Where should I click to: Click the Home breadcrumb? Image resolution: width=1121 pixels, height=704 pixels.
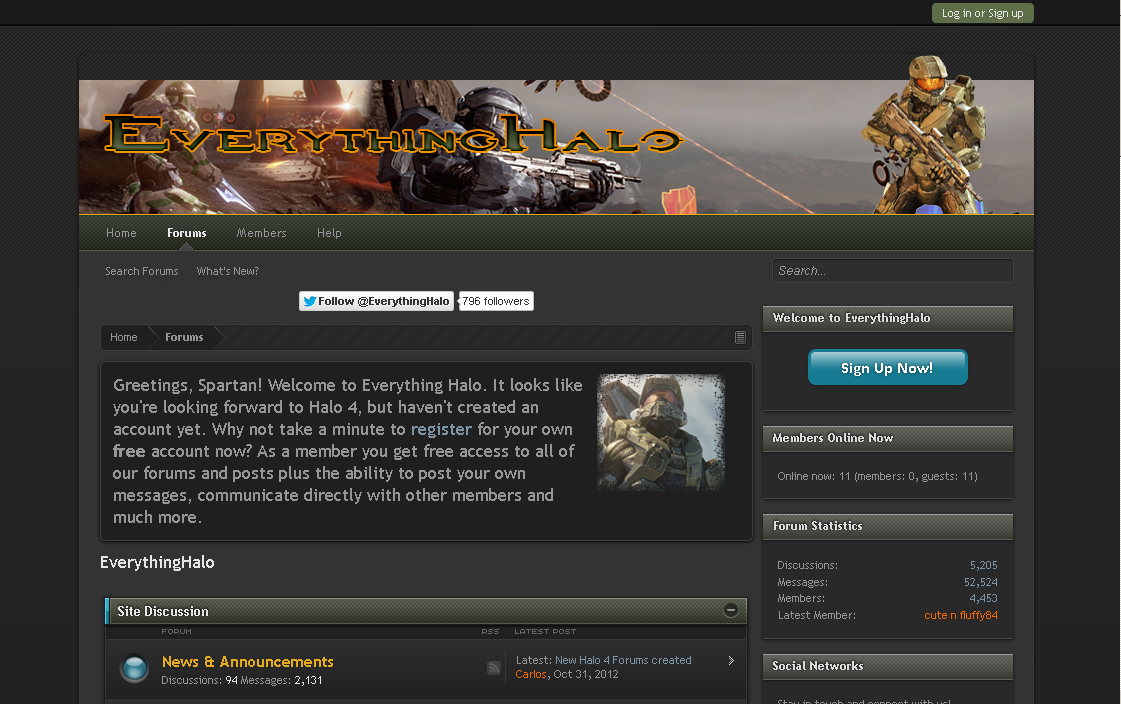[124, 337]
